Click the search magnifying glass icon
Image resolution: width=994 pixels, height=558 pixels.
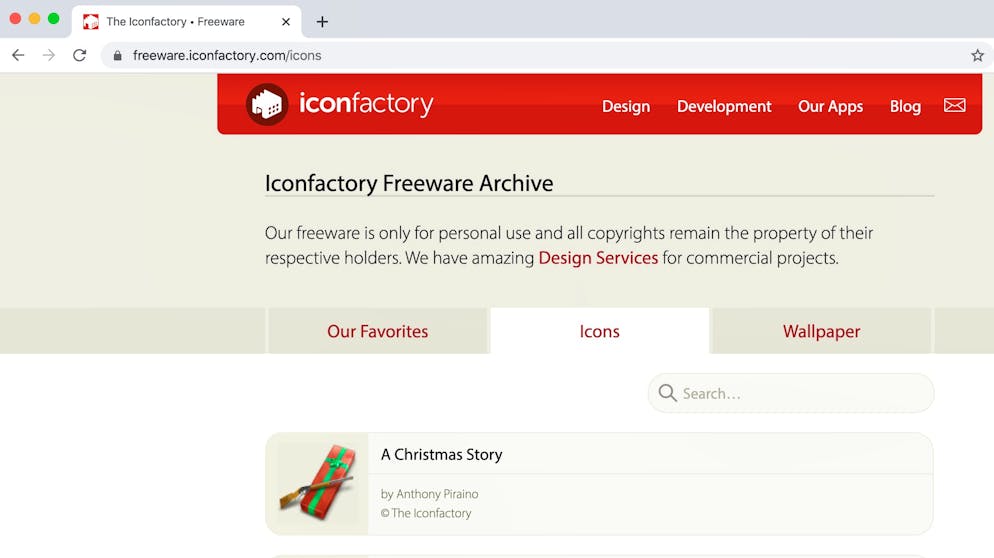click(667, 393)
